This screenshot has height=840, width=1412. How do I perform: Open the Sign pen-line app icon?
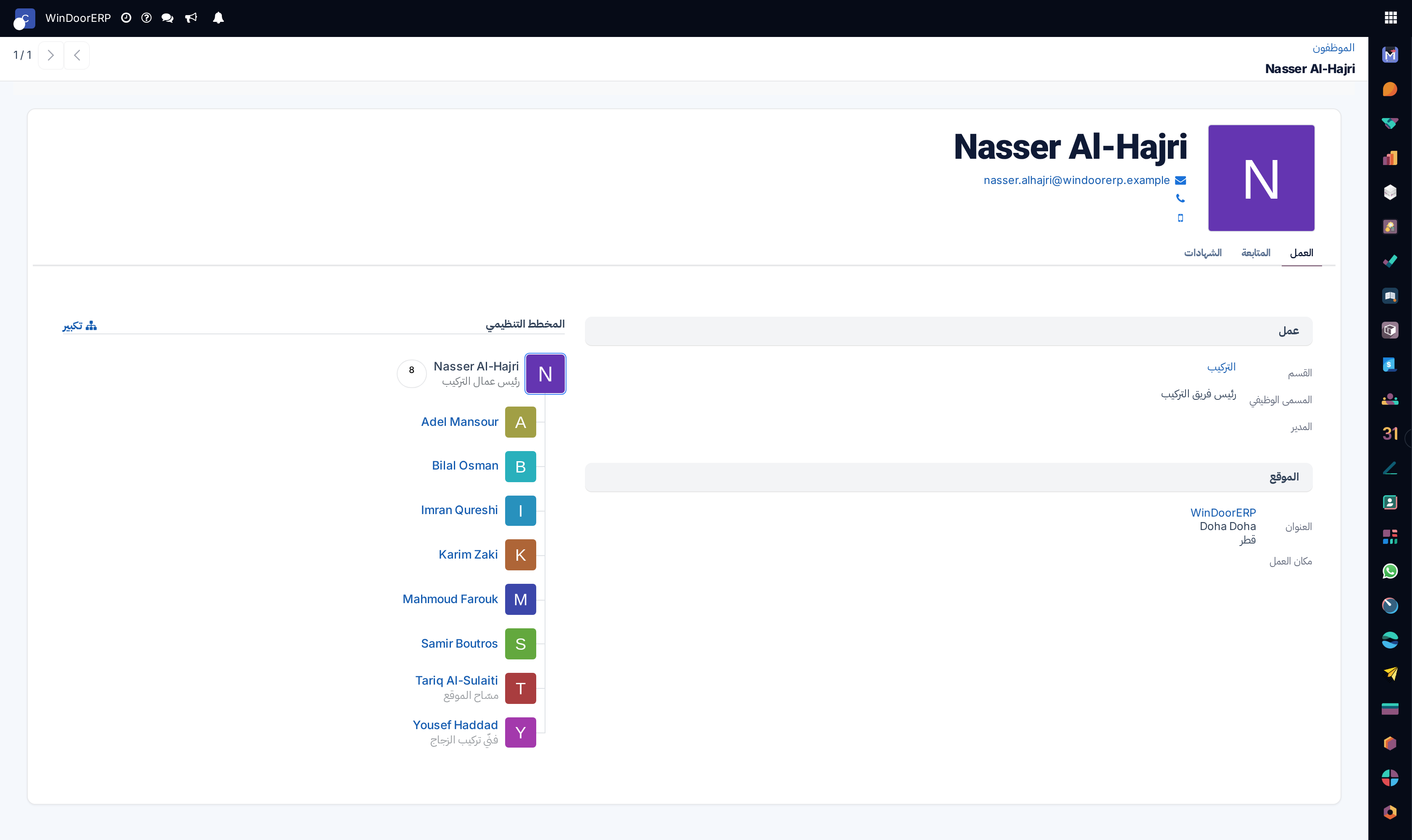(x=1390, y=468)
